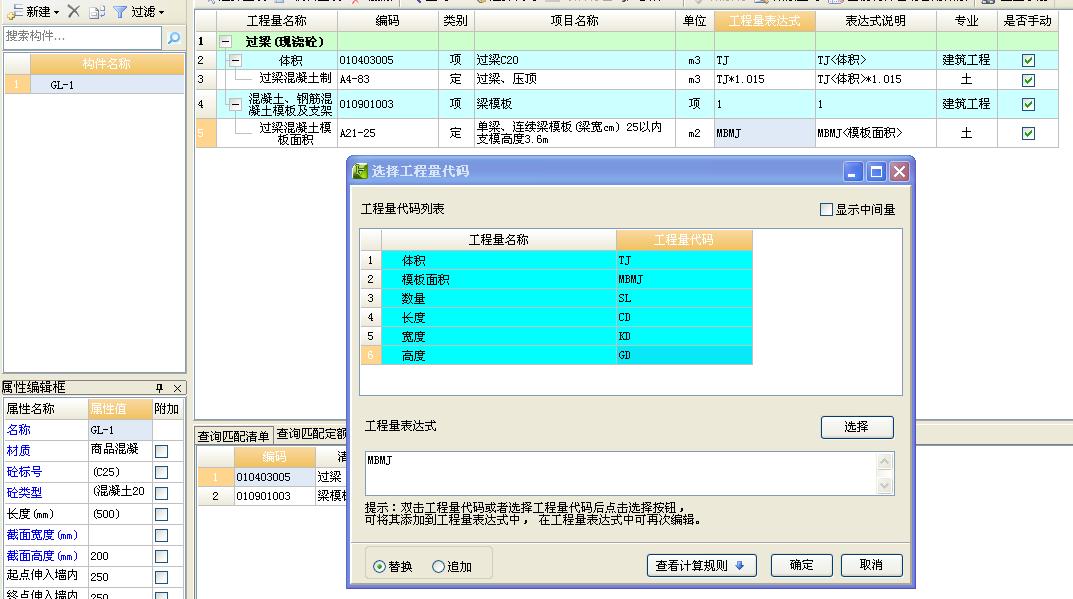
Task: Click the 工程量代码 column header in the dialog
Action: pyautogui.click(x=684, y=240)
